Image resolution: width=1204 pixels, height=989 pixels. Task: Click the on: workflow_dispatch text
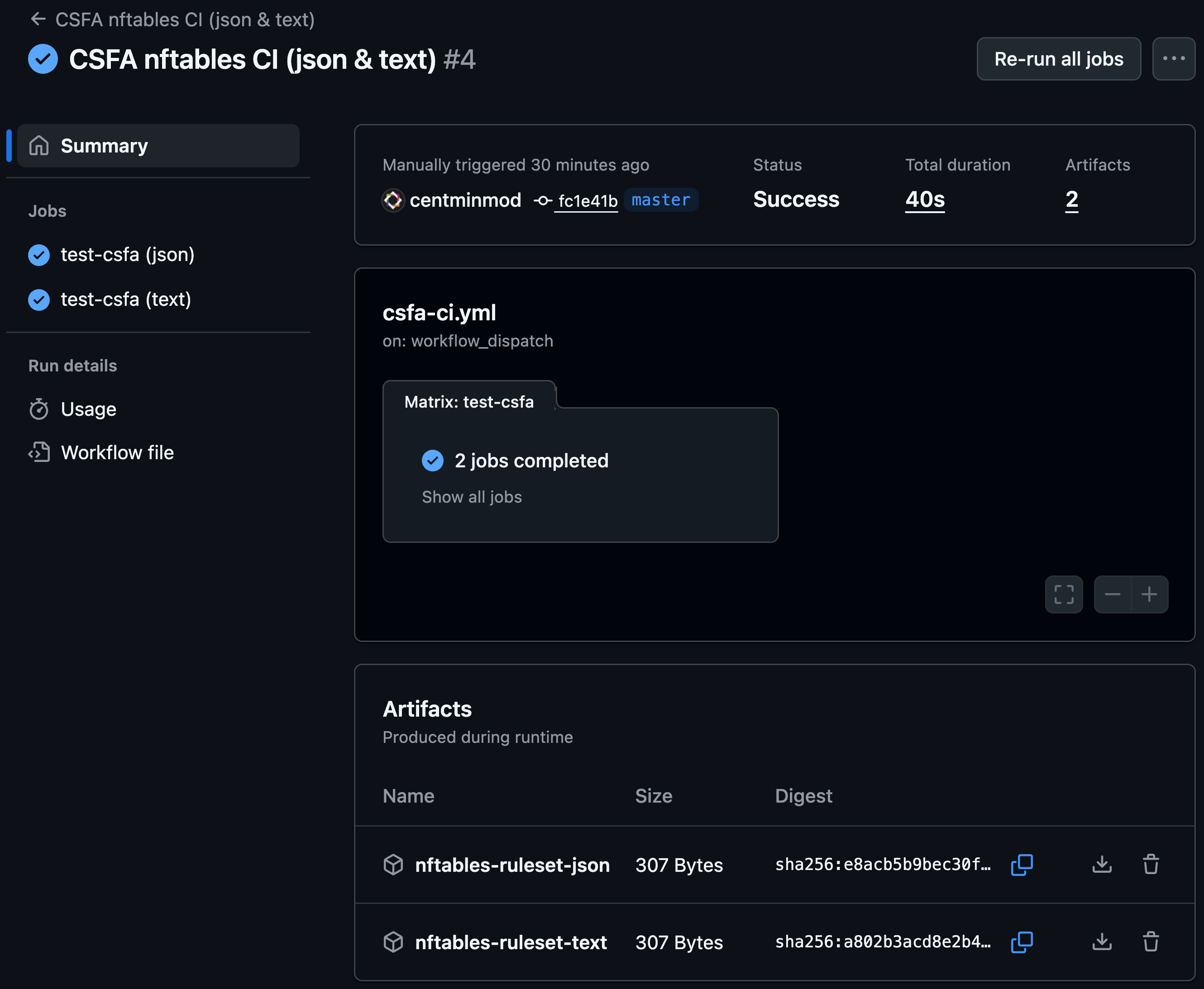(468, 341)
